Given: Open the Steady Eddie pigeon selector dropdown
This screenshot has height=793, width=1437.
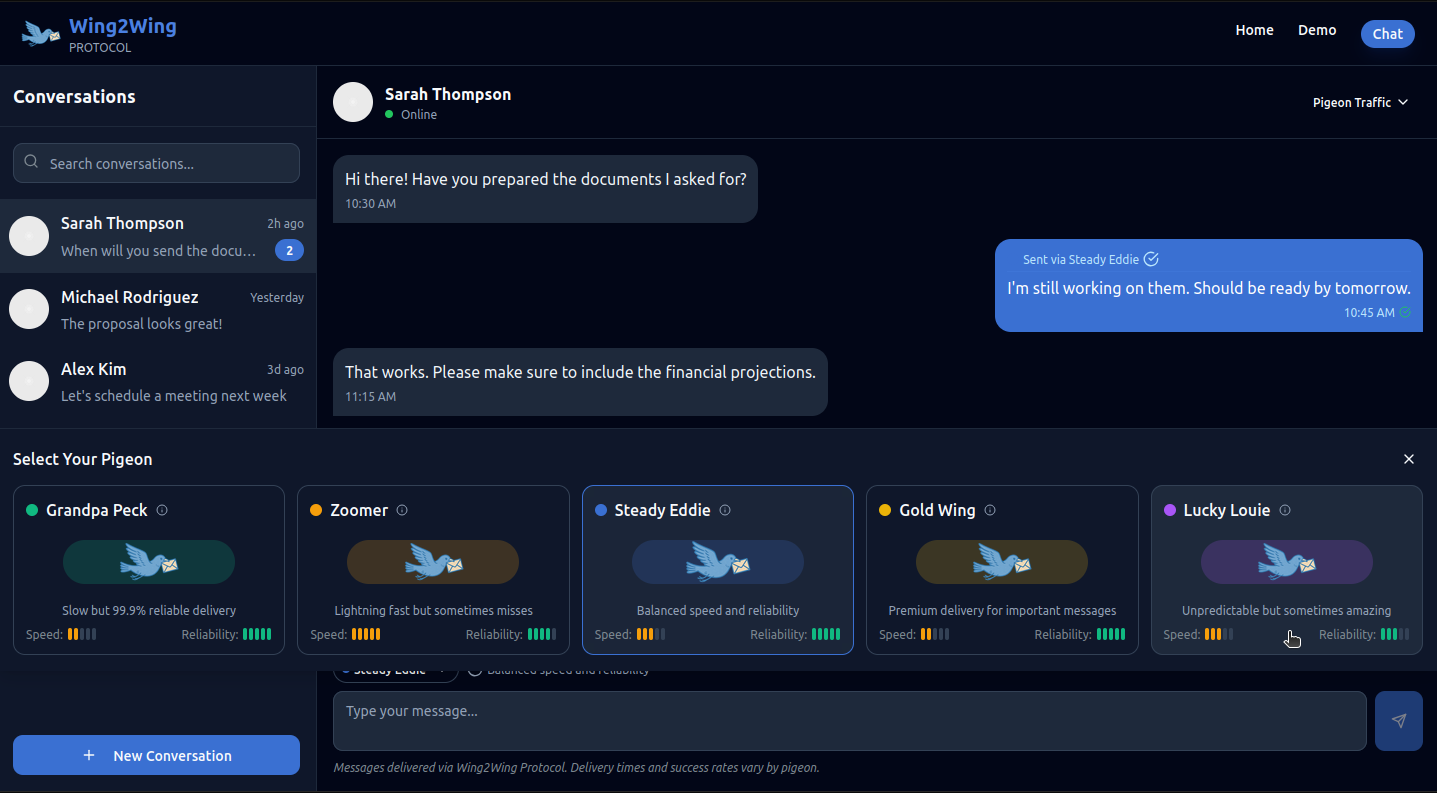Looking at the screenshot, I should 396,669.
